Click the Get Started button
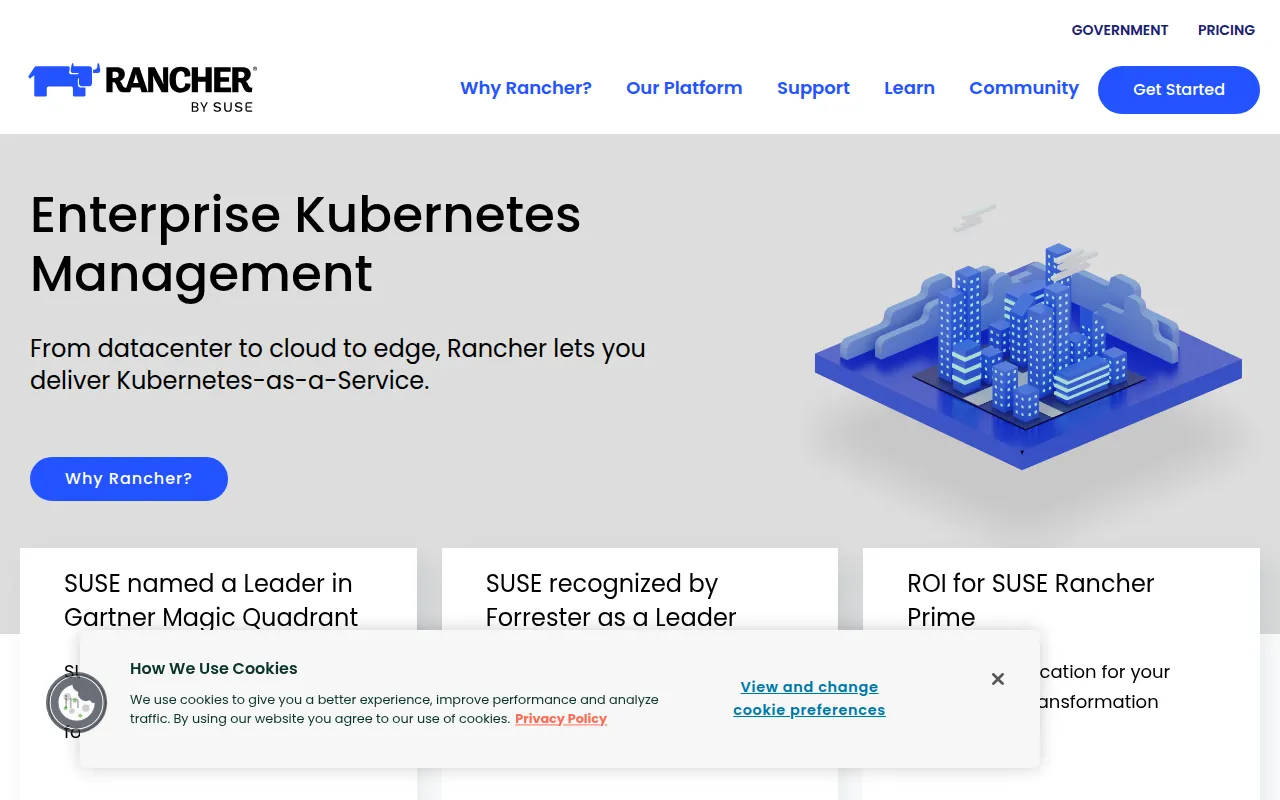 (x=1179, y=90)
